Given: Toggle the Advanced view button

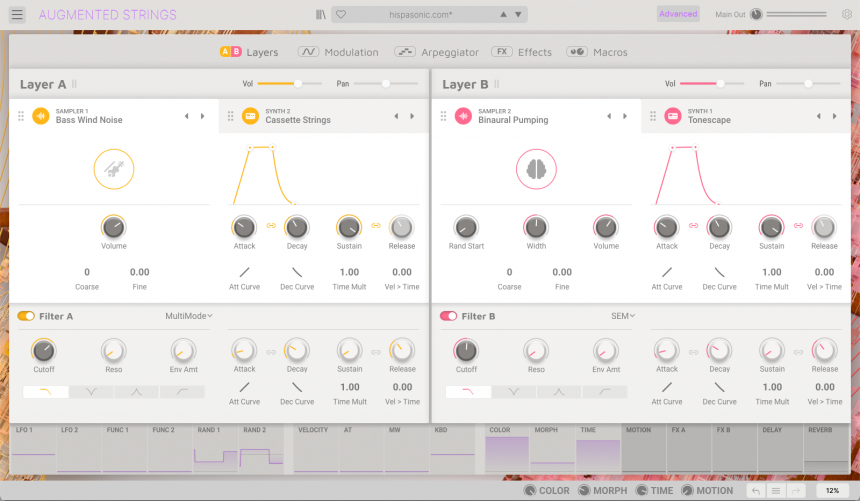Looking at the screenshot, I should (678, 14).
